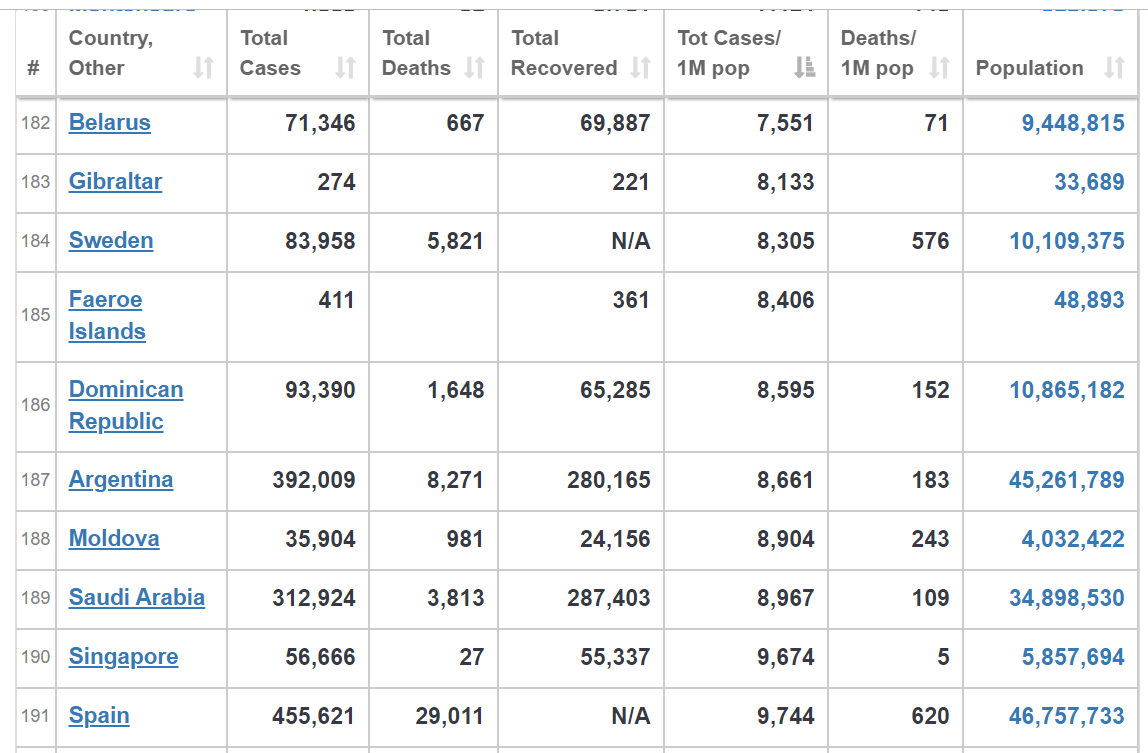
Task: Select Argentina total cases 392,009
Action: click(x=314, y=480)
